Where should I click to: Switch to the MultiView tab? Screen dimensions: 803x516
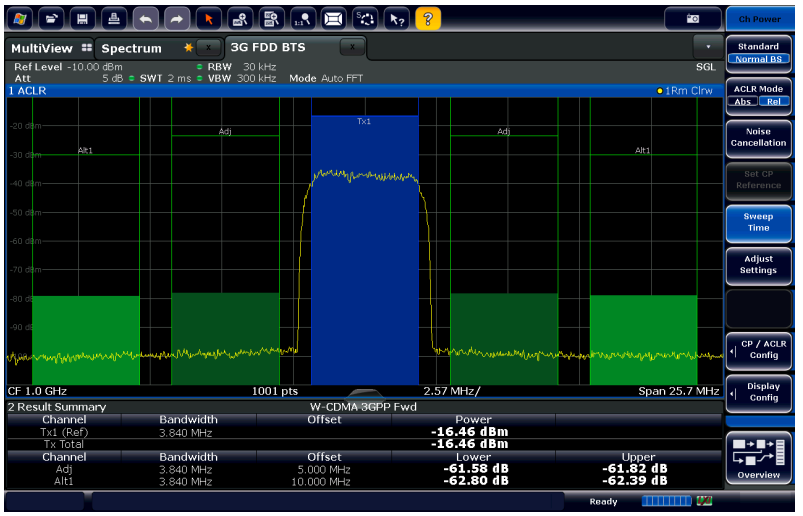pyautogui.click(x=50, y=48)
